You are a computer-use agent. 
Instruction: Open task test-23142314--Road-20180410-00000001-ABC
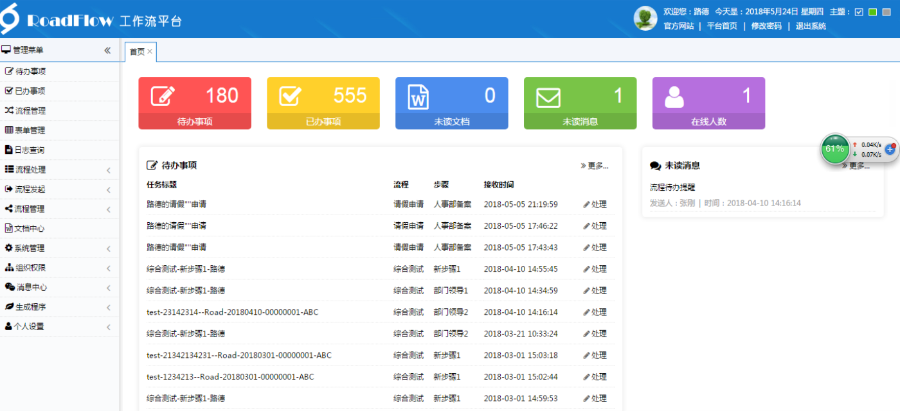click(x=232, y=312)
